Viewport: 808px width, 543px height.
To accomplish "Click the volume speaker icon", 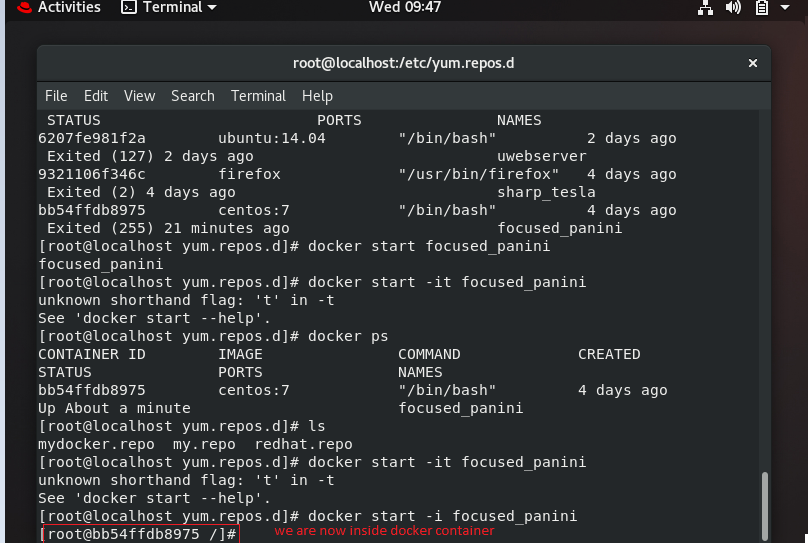I will click(733, 8).
